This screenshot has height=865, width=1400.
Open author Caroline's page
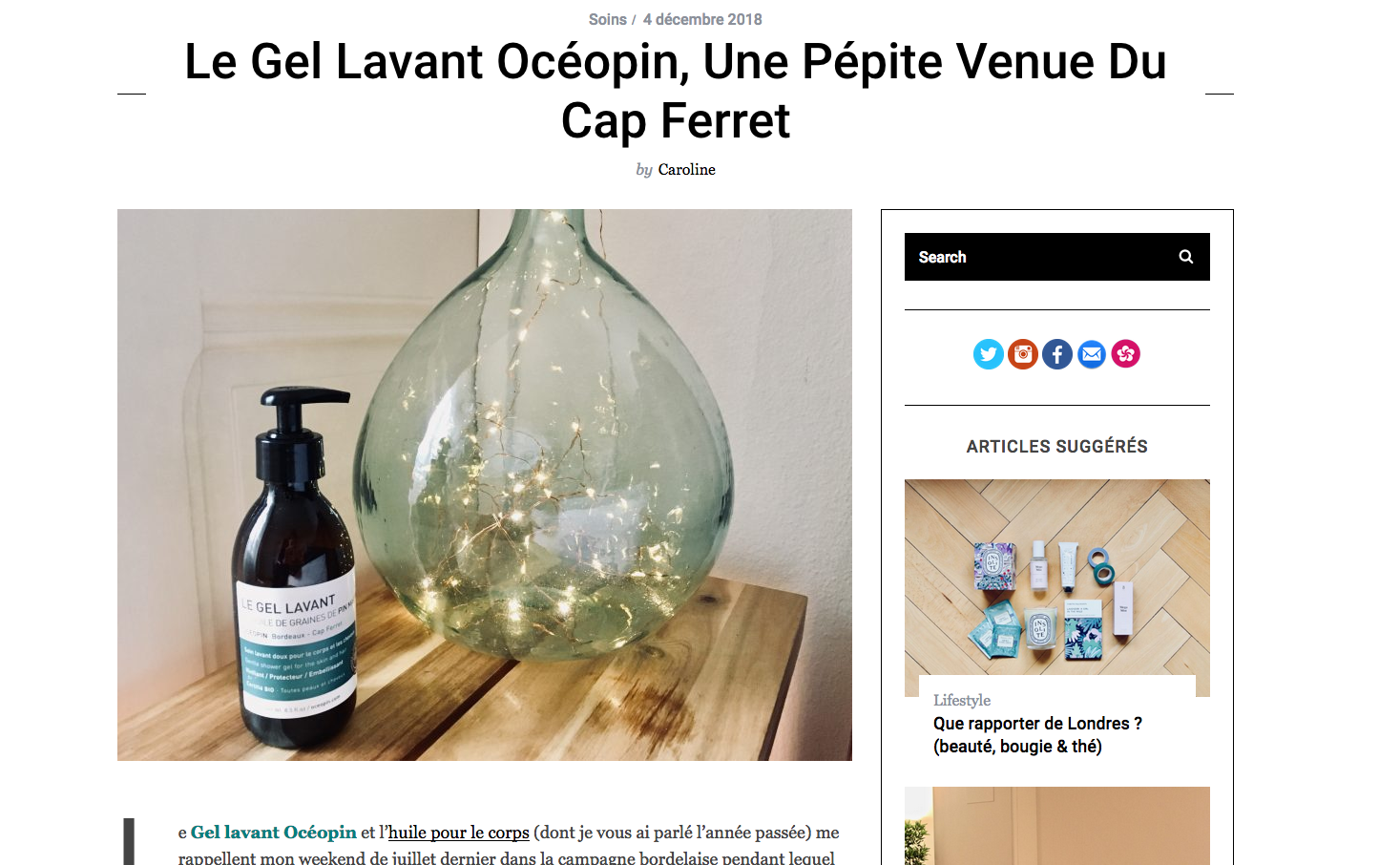coord(686,169)
